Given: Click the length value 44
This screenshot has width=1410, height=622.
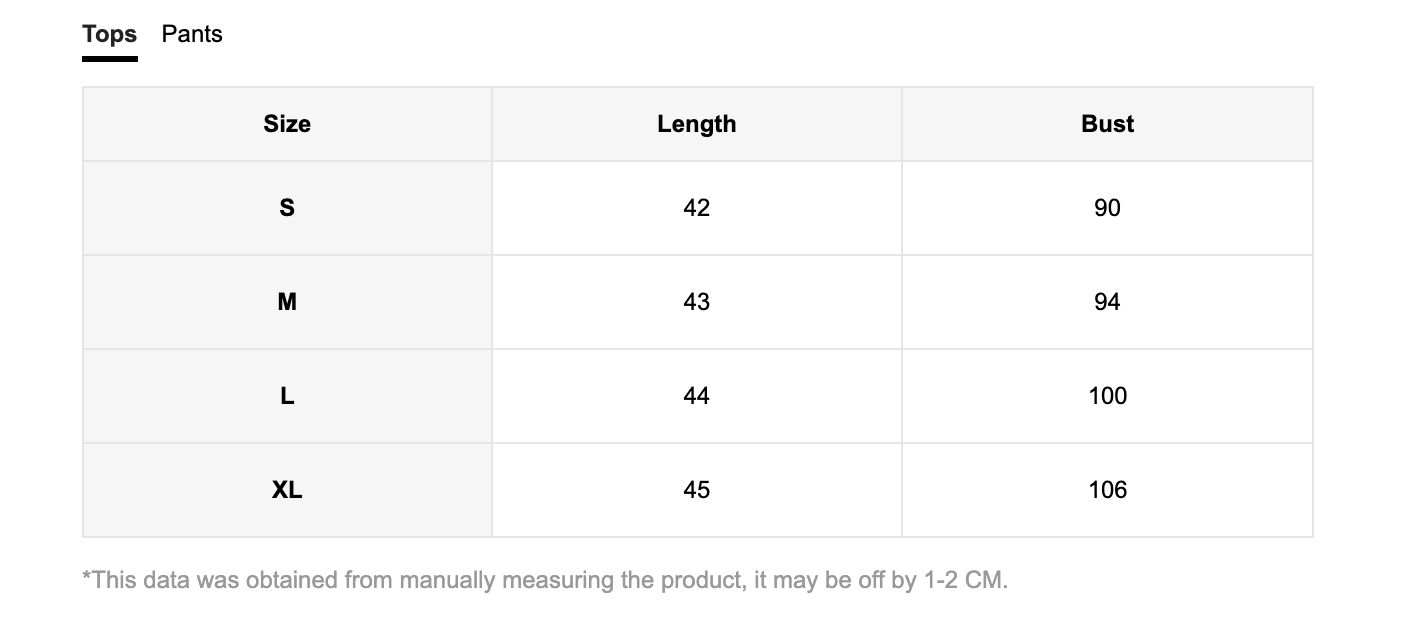Looking at the screenshot, I should [x=697, y=396].
